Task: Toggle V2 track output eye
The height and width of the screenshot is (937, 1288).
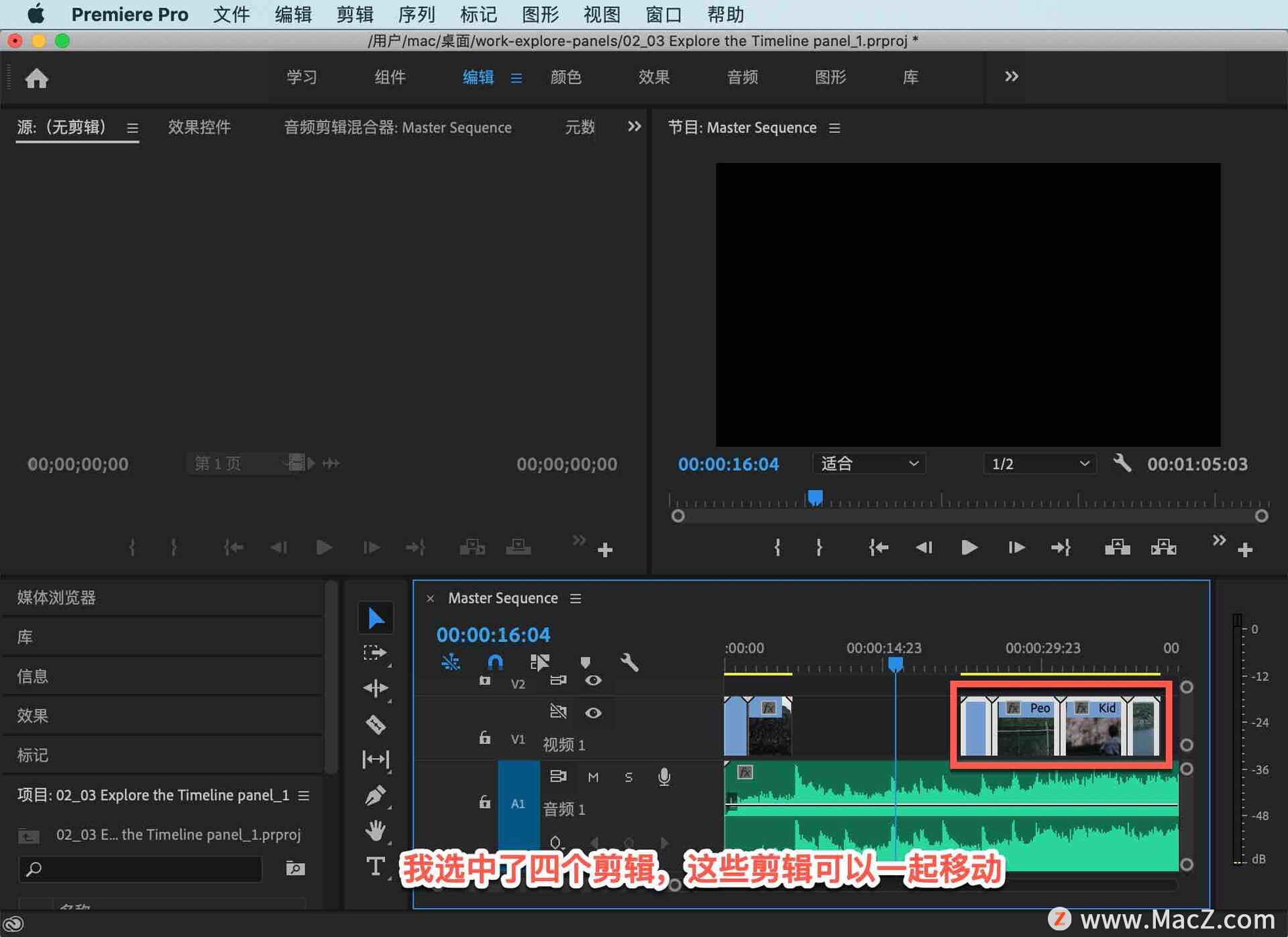Action: (592, 680)
